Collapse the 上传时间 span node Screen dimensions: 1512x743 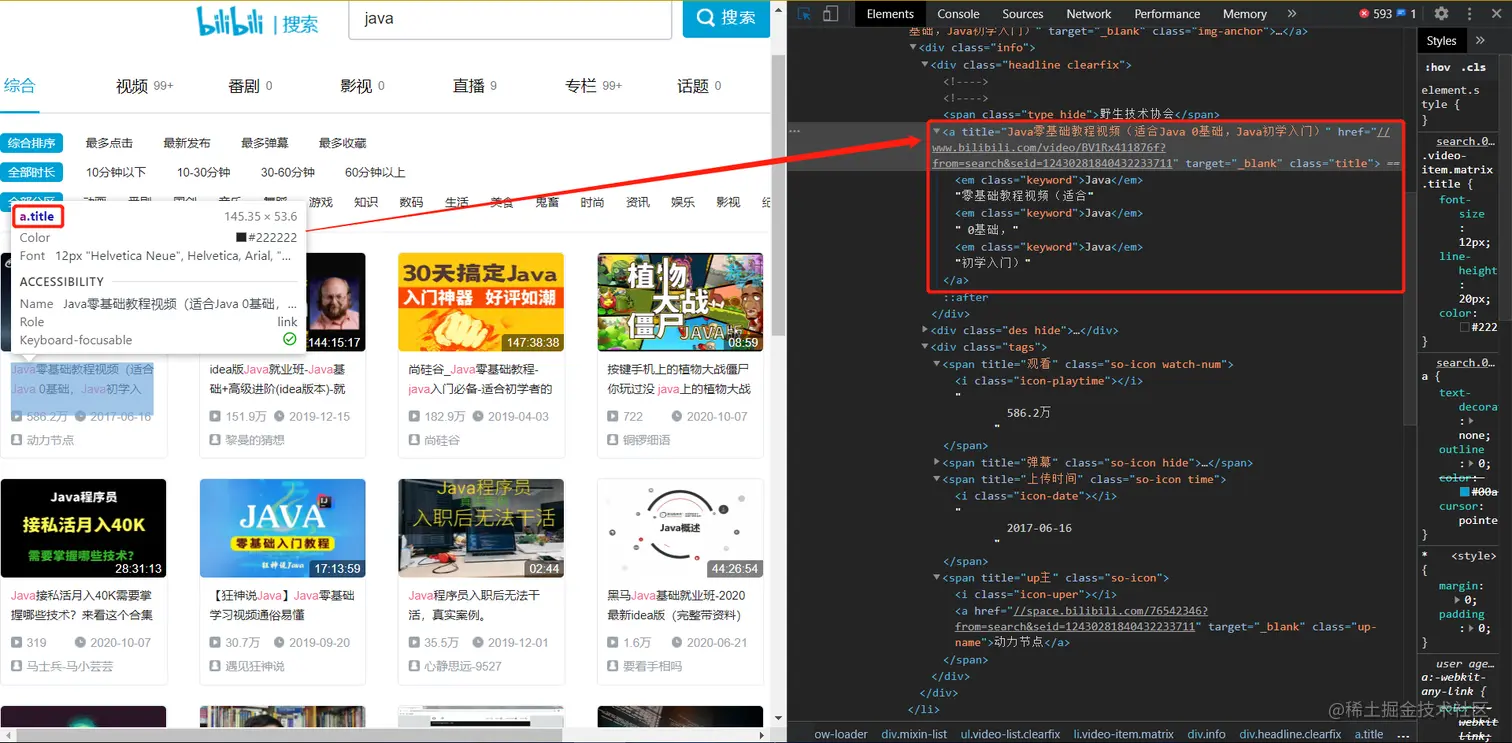point(937,479)
